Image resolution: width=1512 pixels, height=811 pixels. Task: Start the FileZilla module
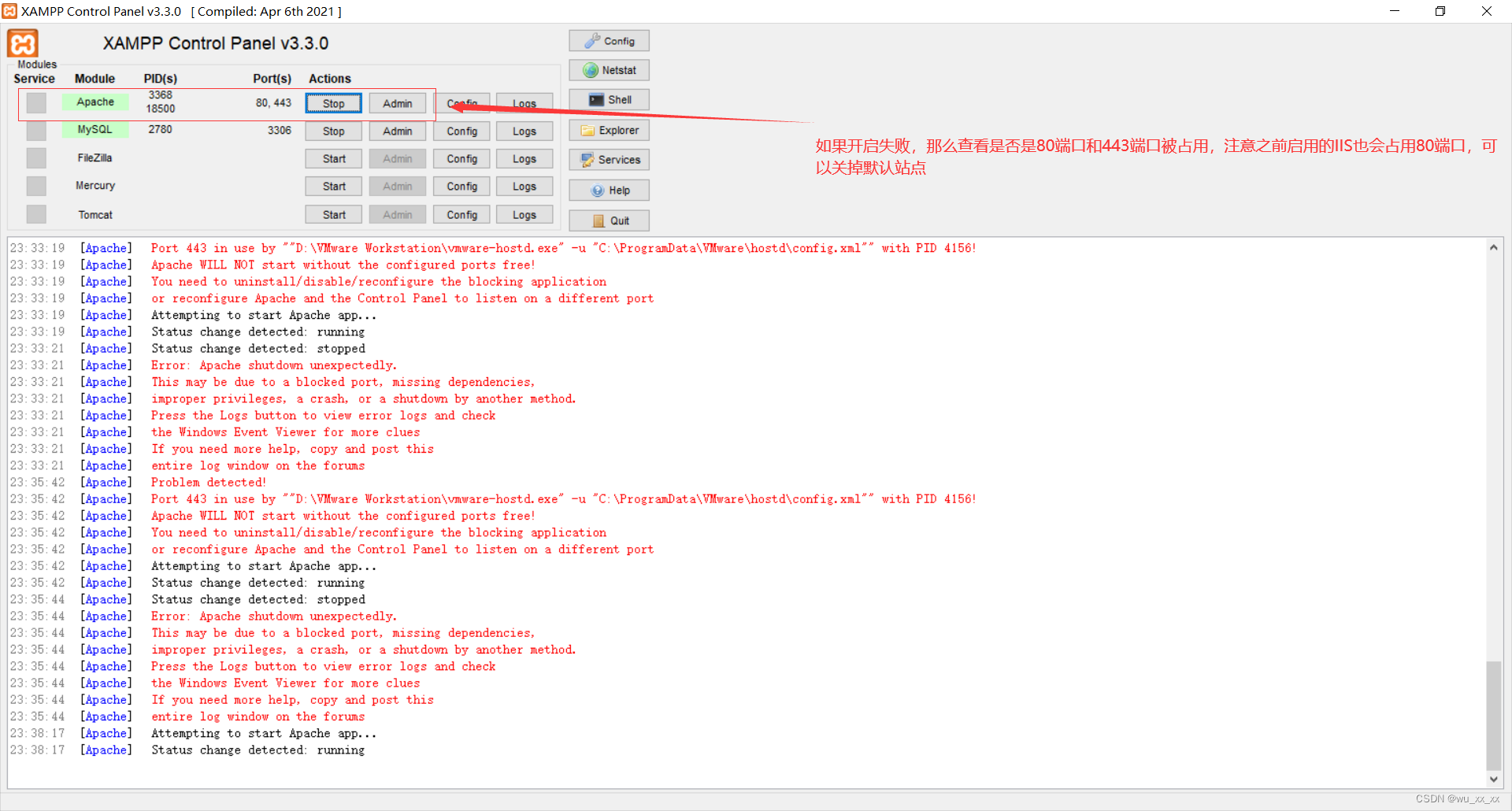(x=332, y=158)
